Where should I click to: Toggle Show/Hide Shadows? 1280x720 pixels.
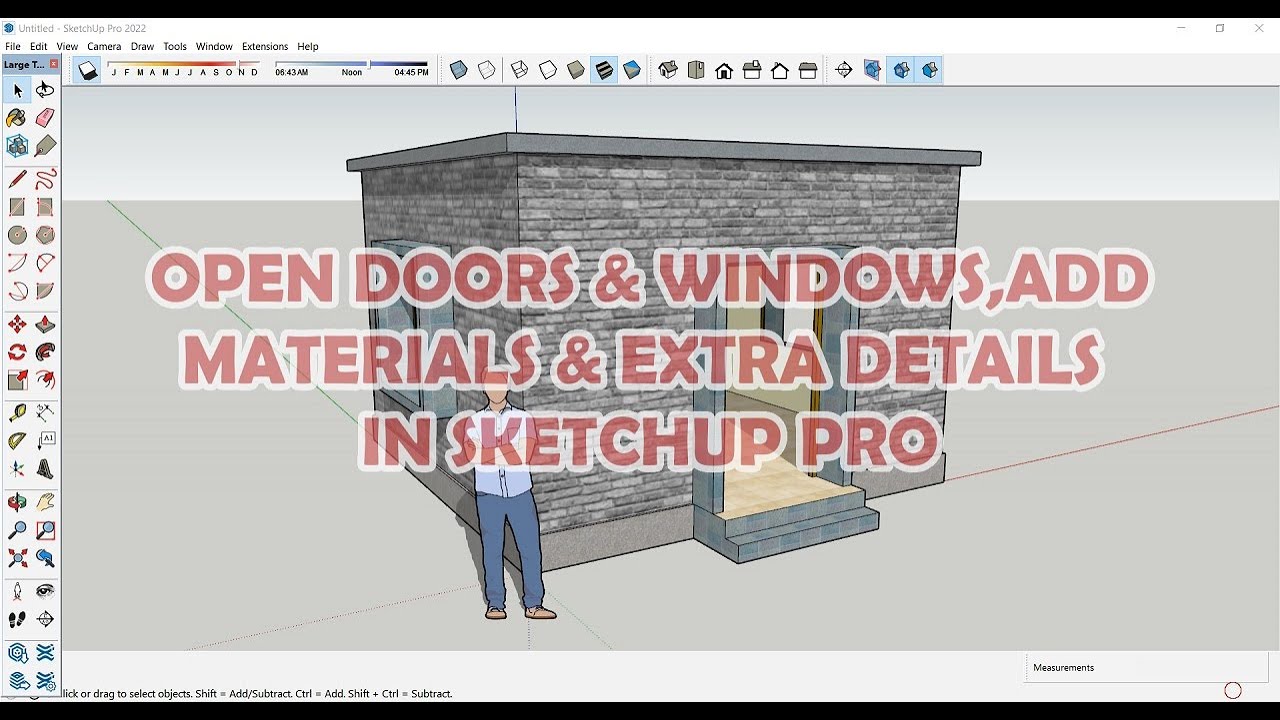[88, 70]
